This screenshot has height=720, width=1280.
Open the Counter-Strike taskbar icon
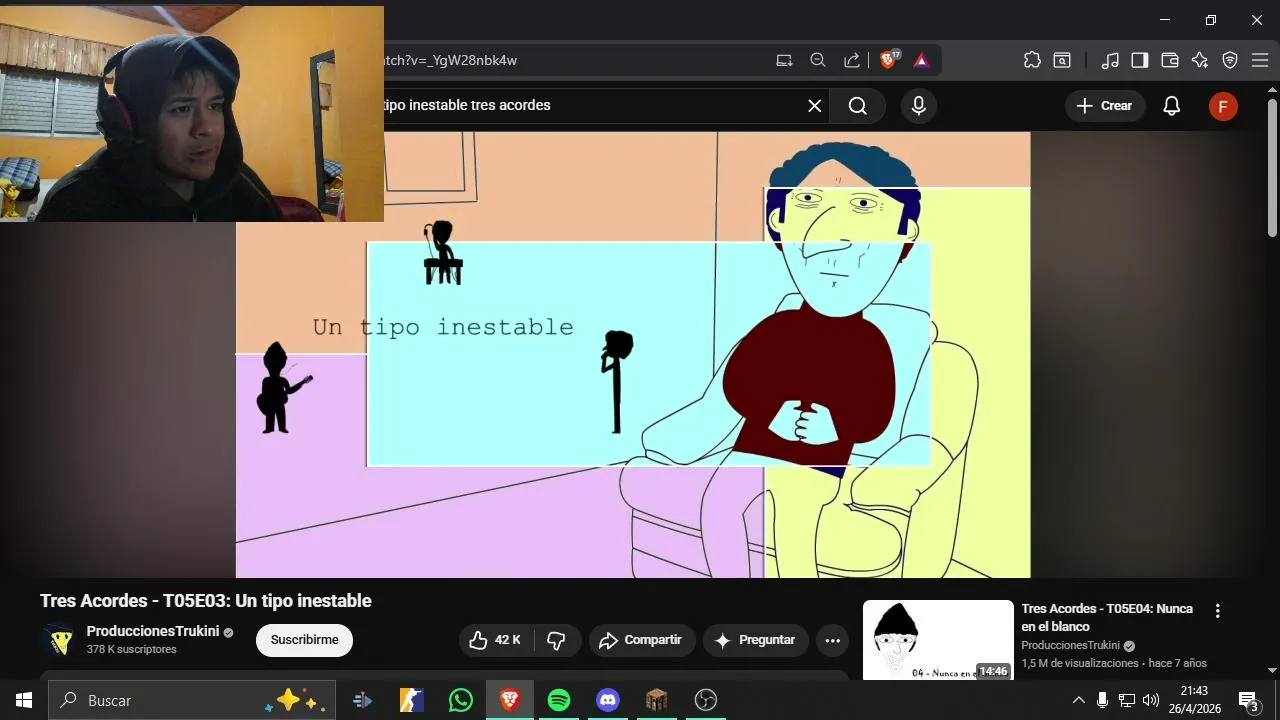[x=411, y=700]
